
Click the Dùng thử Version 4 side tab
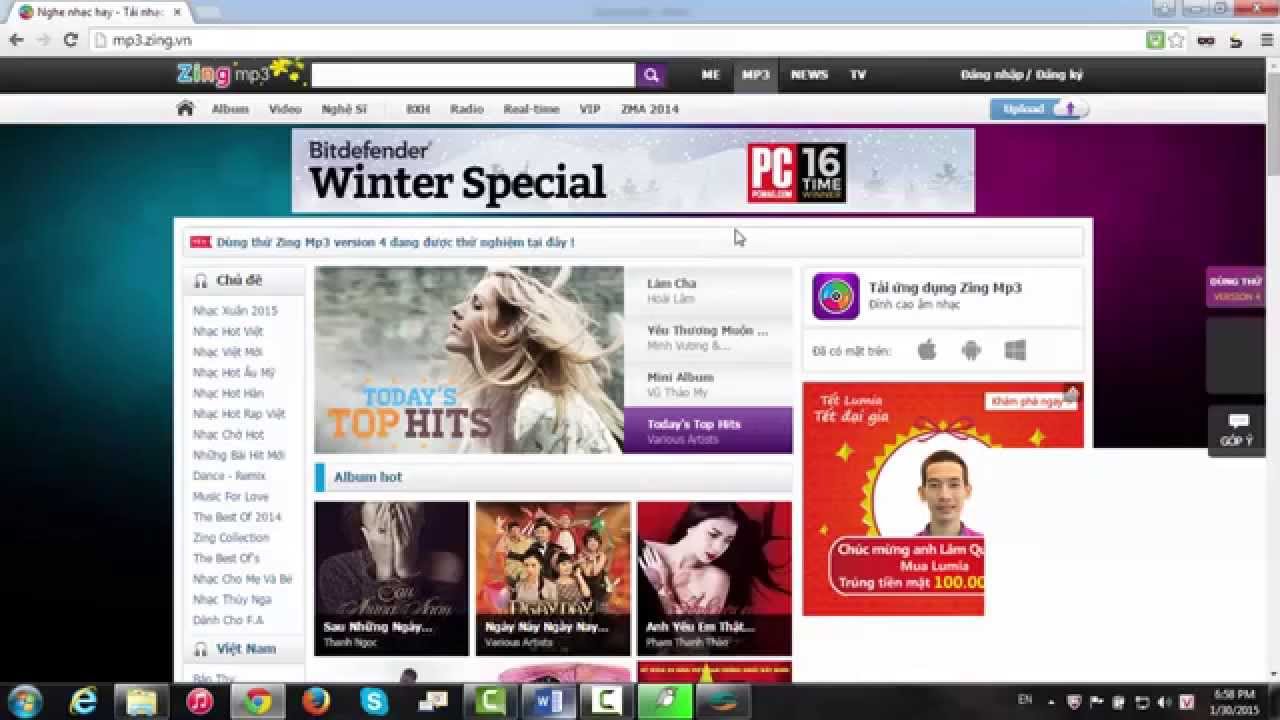click(1236, 288)
